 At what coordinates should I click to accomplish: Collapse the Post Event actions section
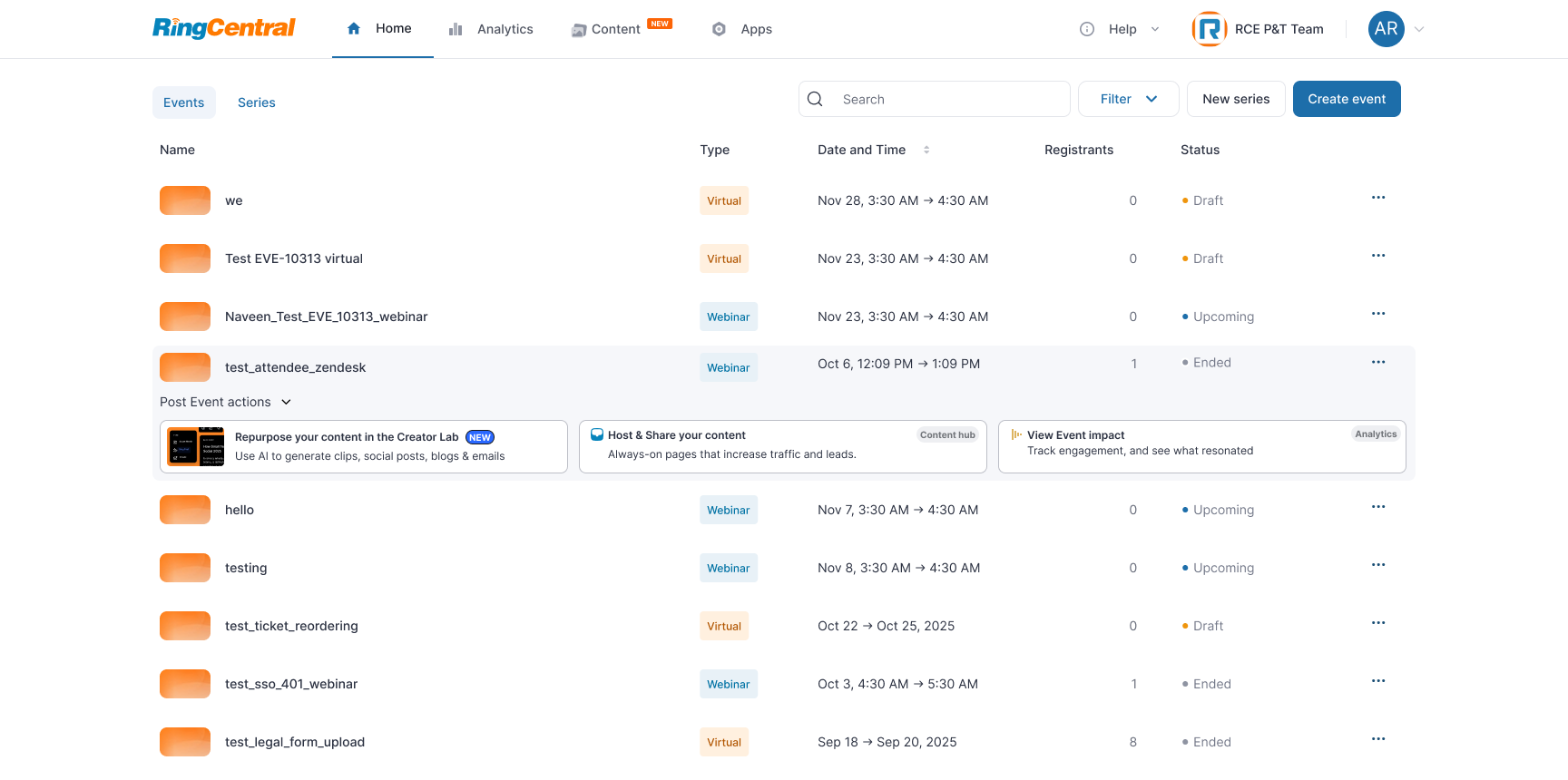coord(226,402)
